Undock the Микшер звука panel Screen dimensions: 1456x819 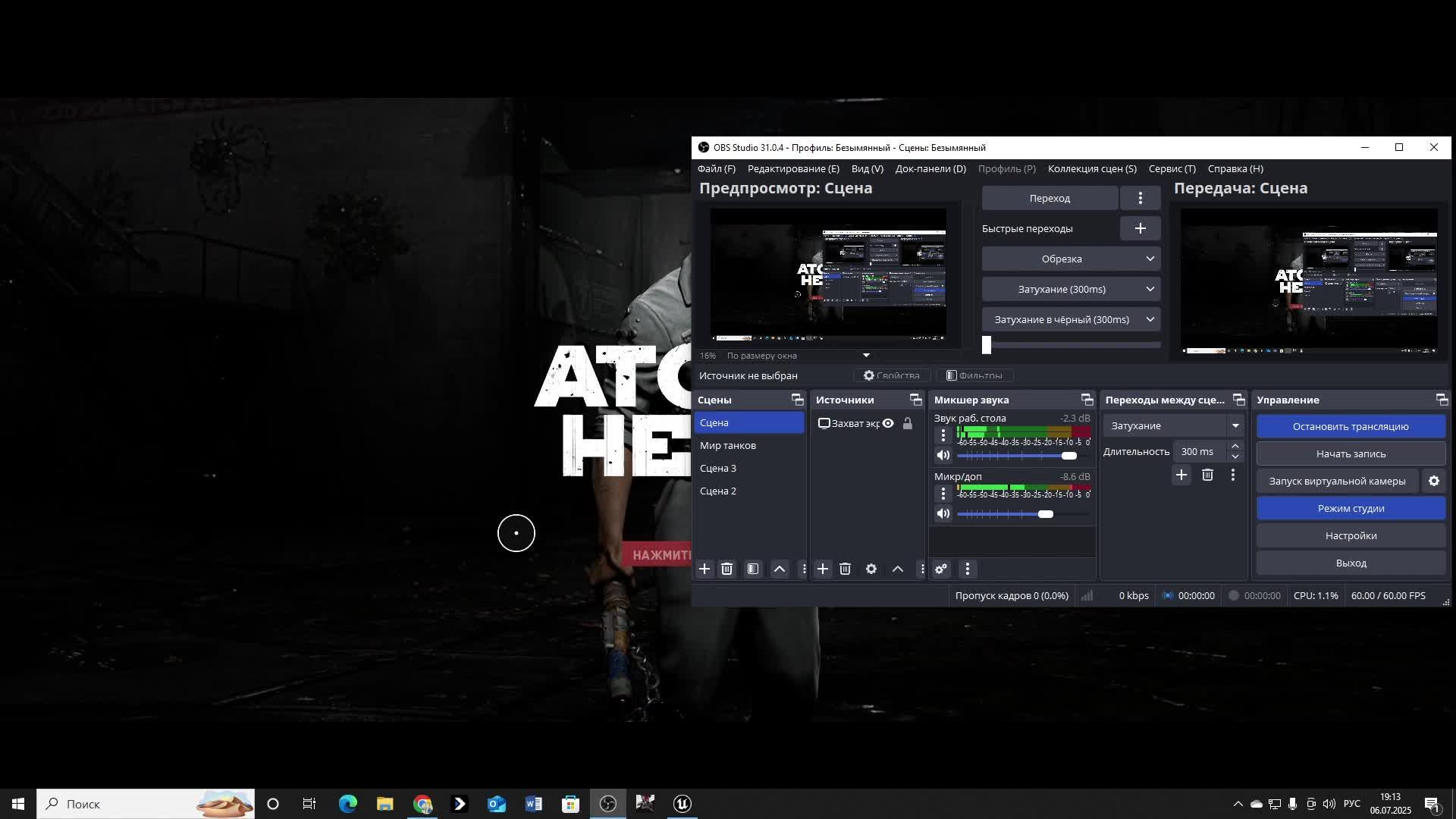pos(1087,400)
